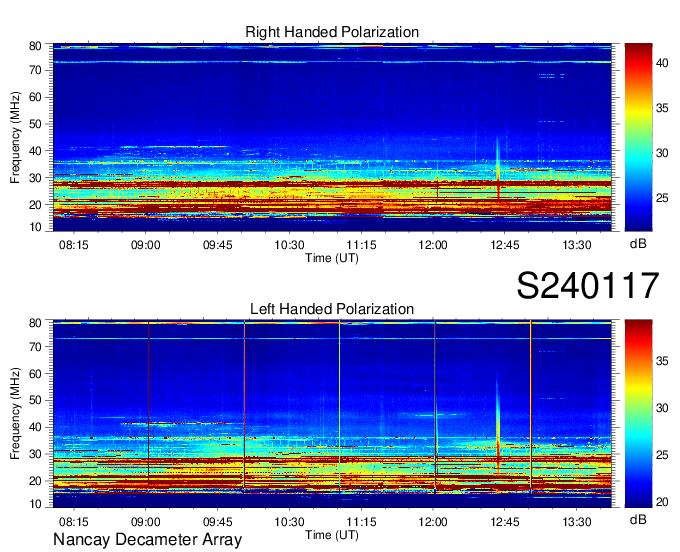Click 08:15 on the Left Handed time axis
Image resolution: width=680 pixels, height=552 pixels.
click(74, 522)
